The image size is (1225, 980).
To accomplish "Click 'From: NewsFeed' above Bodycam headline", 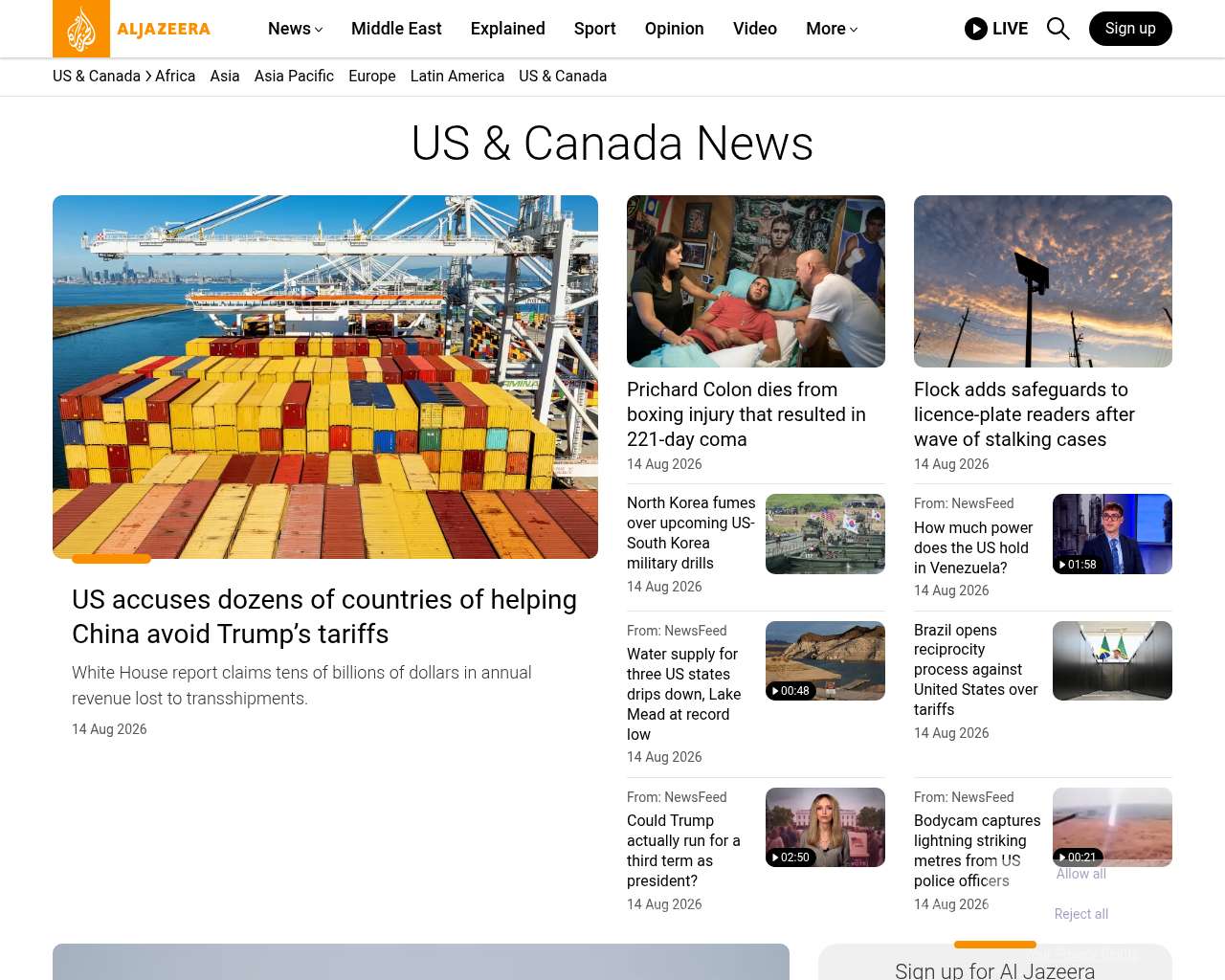I will 964,797.
